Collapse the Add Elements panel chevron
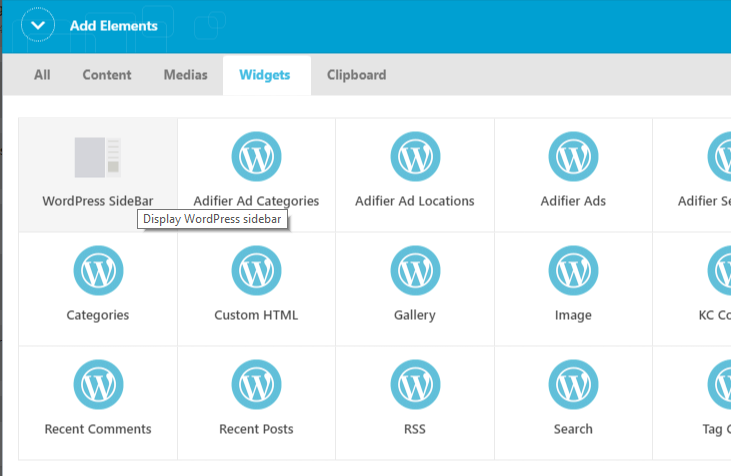The height and width of the screenshot is (476, 731). 38,25
